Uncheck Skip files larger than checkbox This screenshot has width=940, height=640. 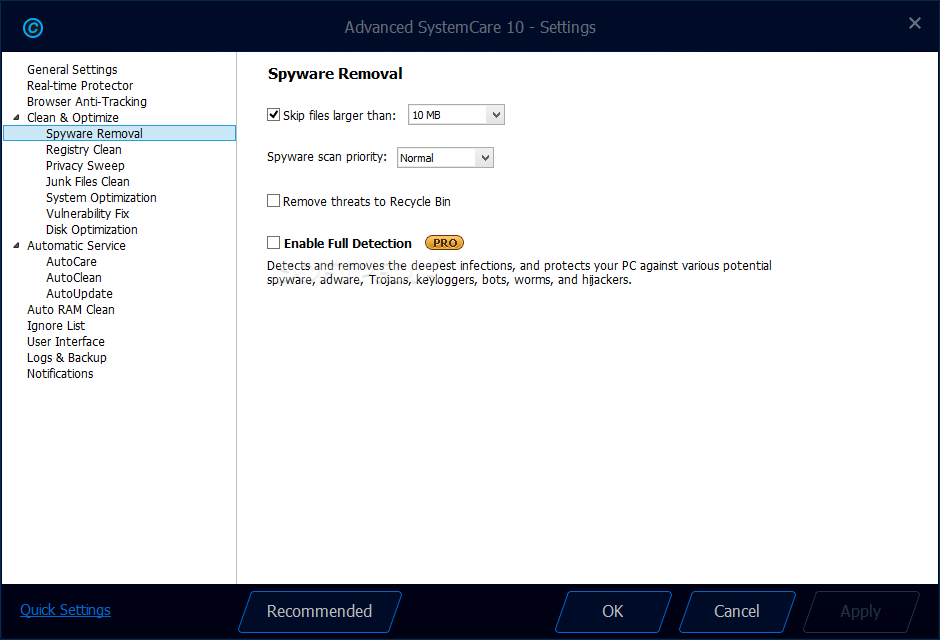(273, 114)
